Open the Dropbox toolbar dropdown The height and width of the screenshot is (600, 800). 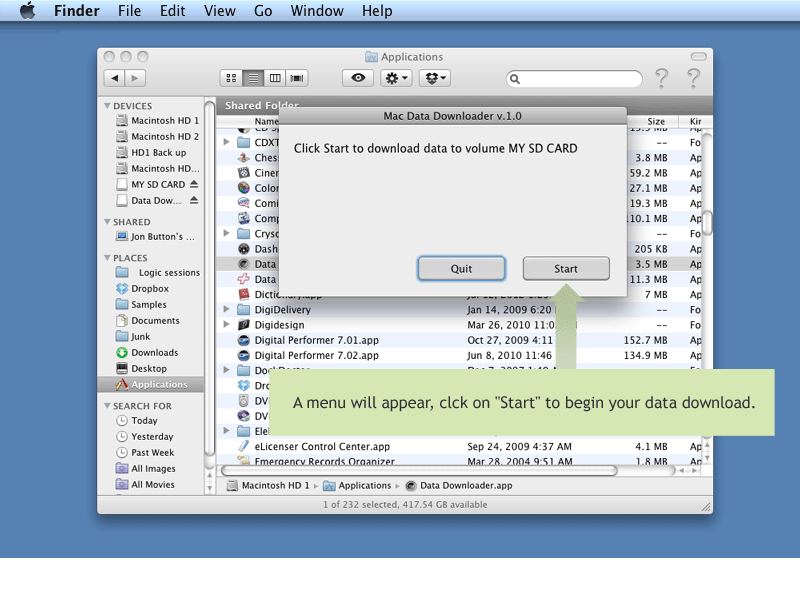(435, 78)
